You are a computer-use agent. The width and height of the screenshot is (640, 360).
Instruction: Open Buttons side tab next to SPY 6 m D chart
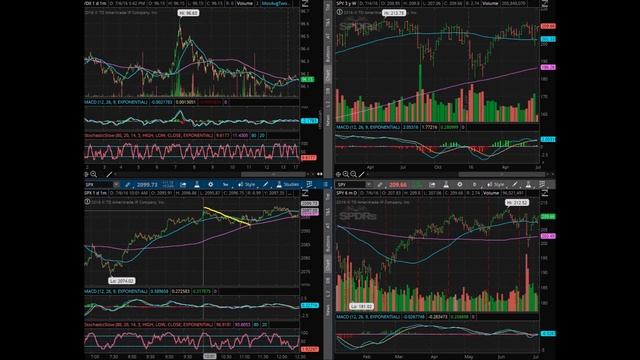click(x=328, y=243)
